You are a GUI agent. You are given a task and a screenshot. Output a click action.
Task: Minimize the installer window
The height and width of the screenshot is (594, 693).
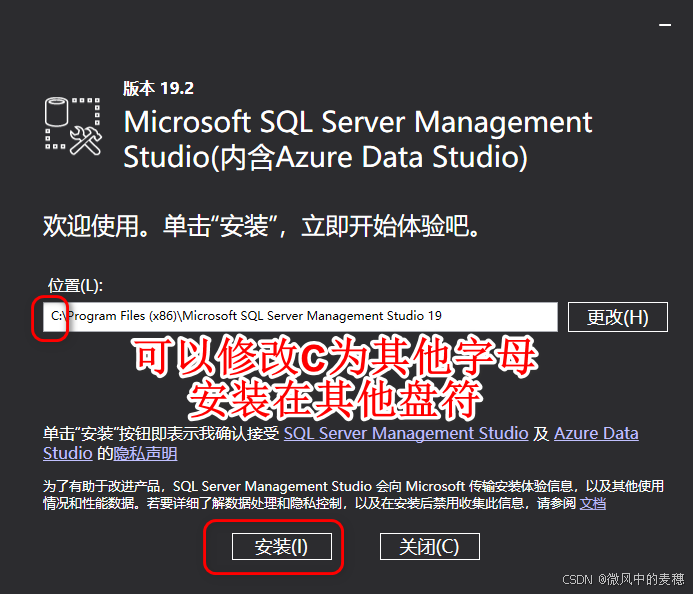point(665,25)
